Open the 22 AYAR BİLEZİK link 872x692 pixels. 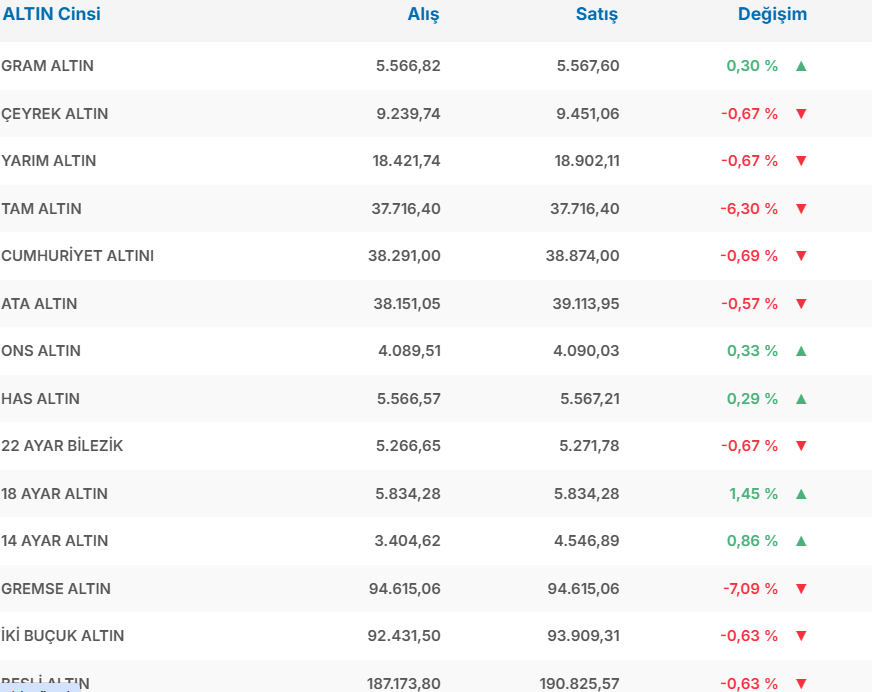coord(63,446)
